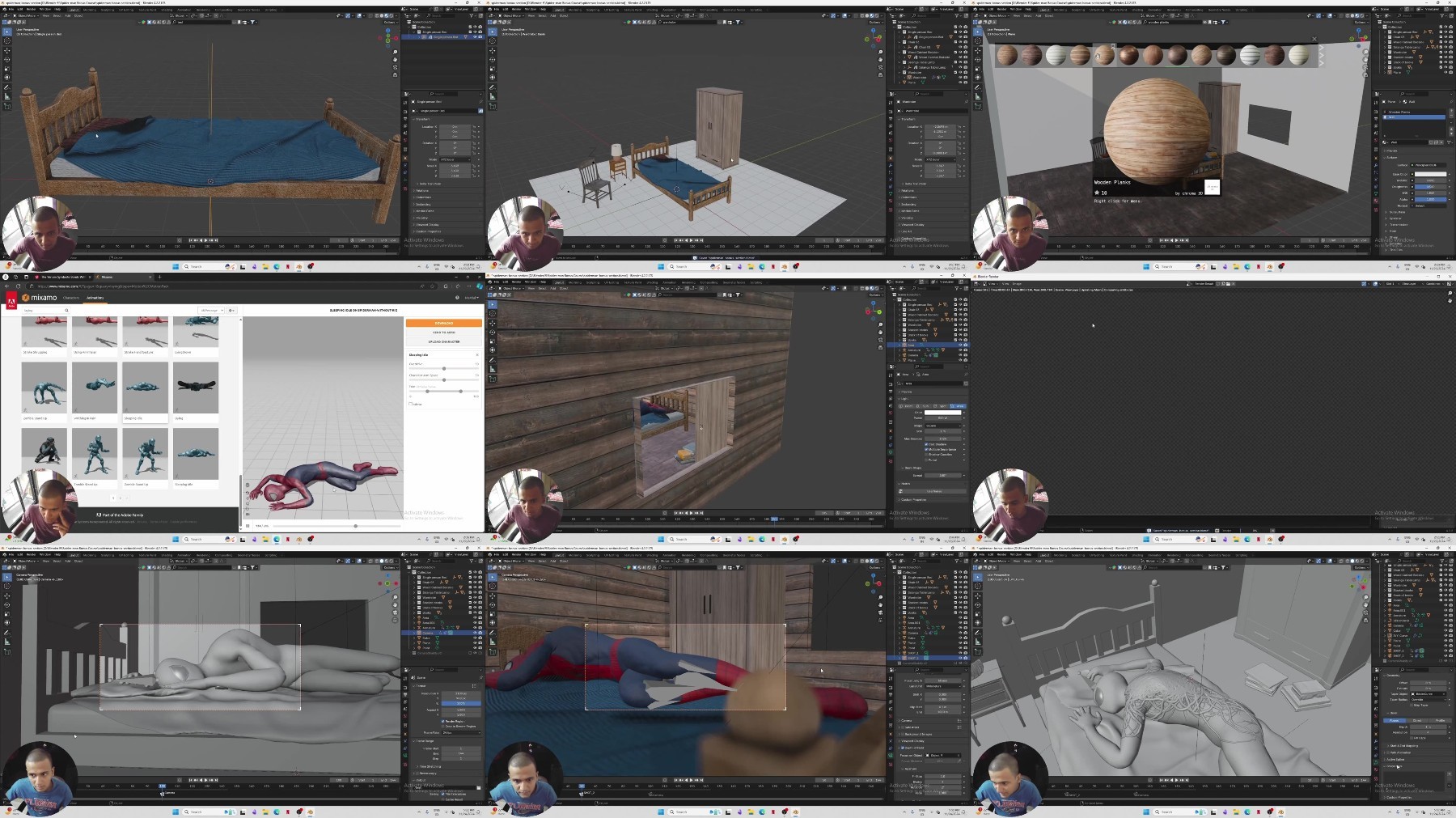Select the Measure tool in Wooden Planks screenshot

pos(977,96)
